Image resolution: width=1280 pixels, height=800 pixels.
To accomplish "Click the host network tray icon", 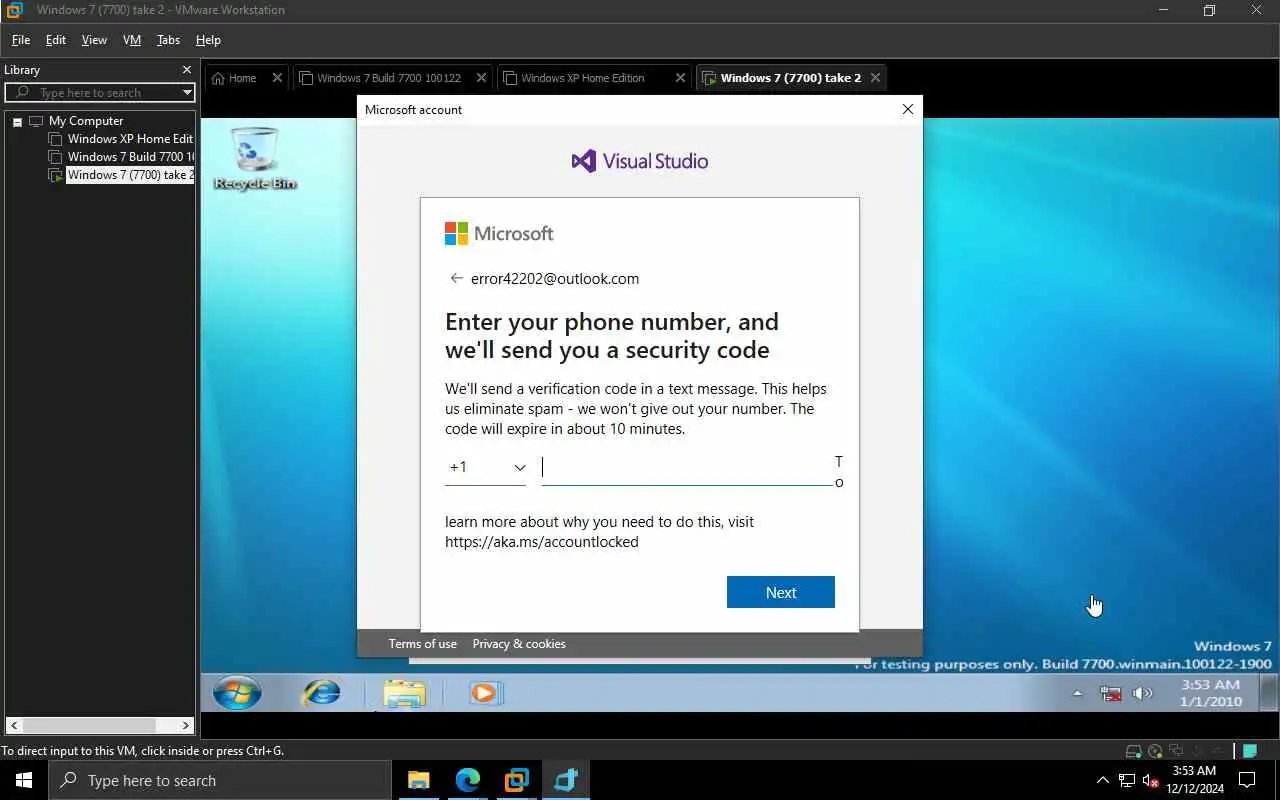I will [x=1127, y=780].
